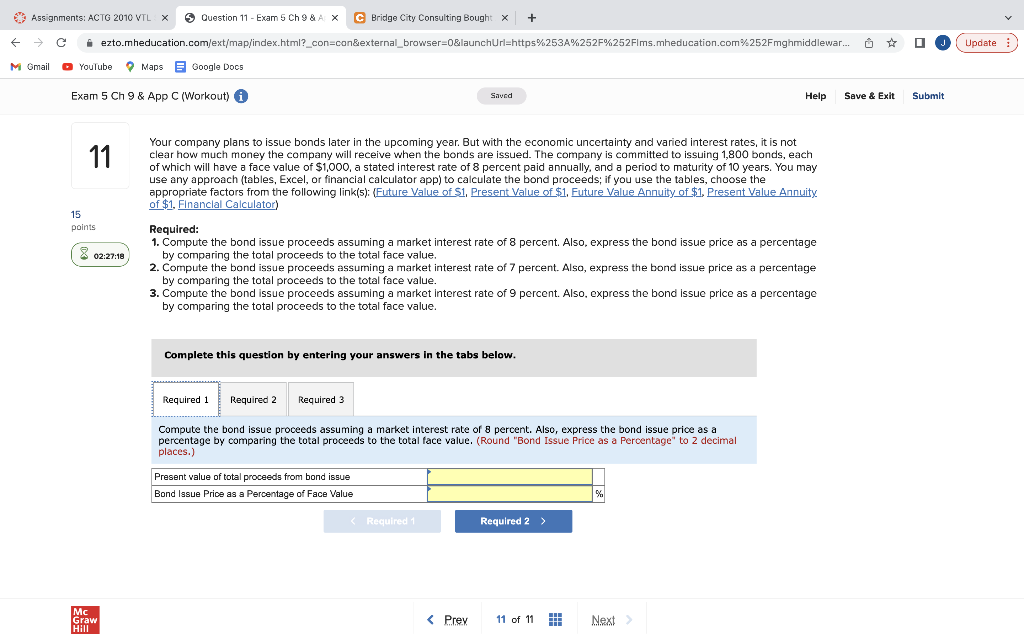Open Gmail bookmark

click(x=30, y=67)
